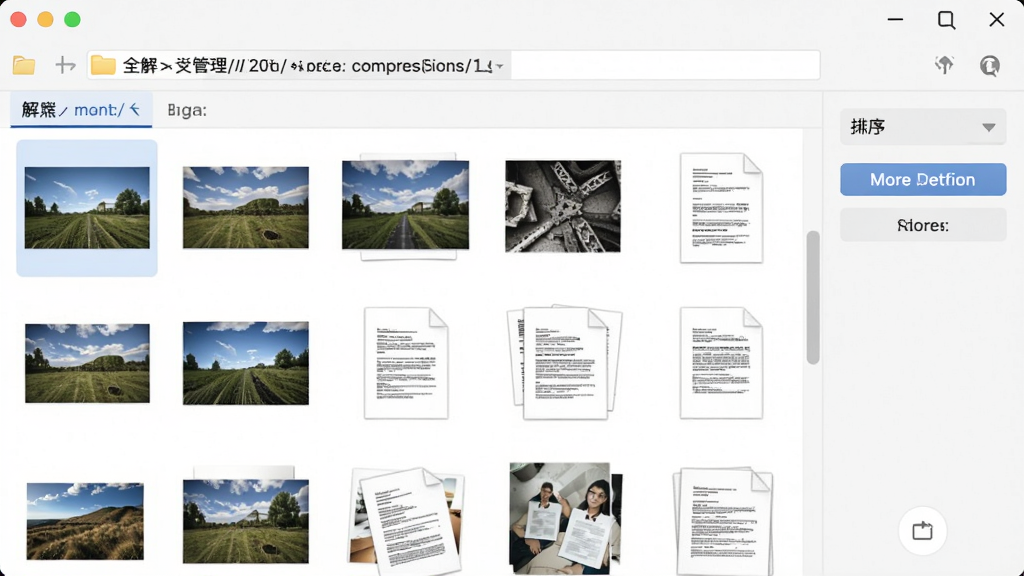This screenshot has height=576, width=1024.
Task: Switch to the mont:/ tab
Action: (x=81, y=110)
